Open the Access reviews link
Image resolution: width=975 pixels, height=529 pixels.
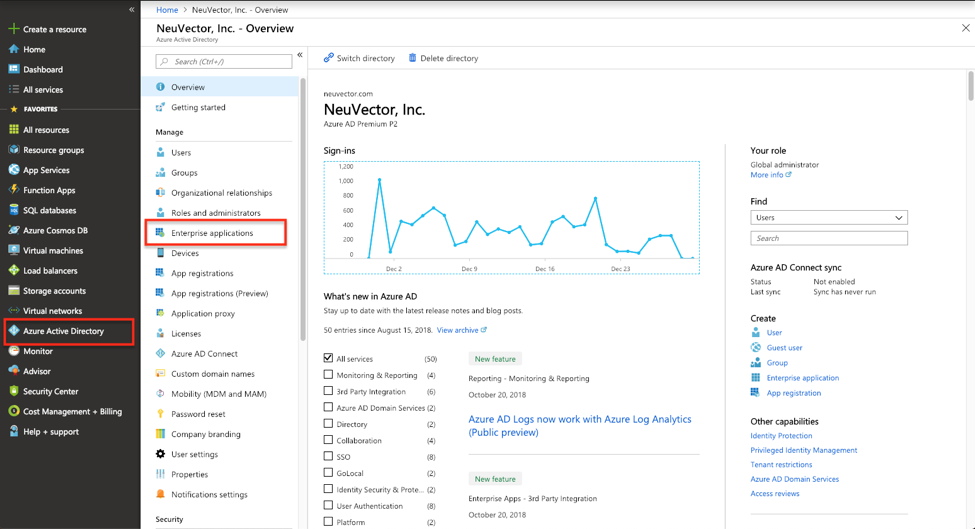tap(775, 494)
